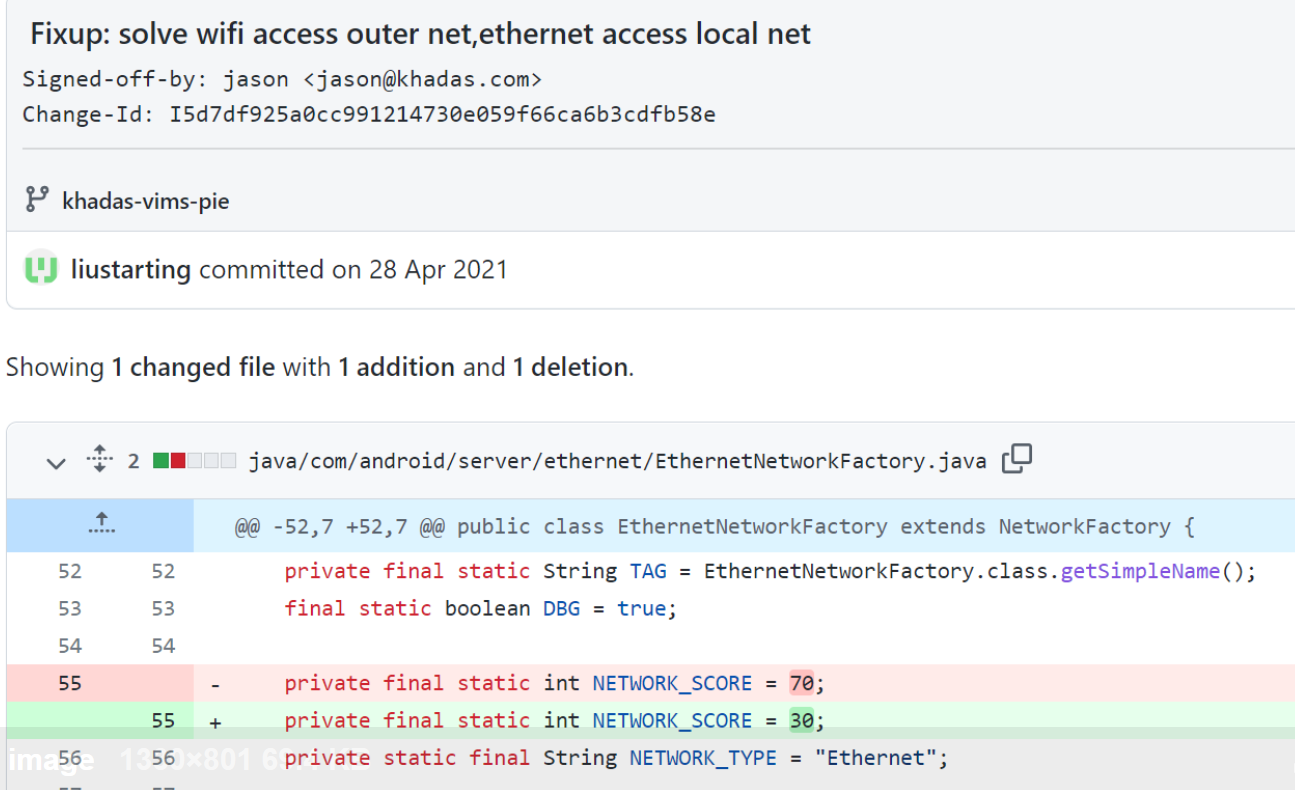
Task: Open the liustarting author profile name
Action: tap(131, 270)
